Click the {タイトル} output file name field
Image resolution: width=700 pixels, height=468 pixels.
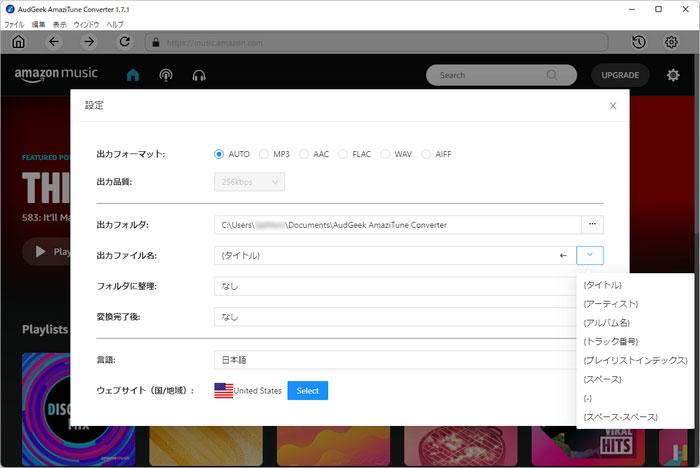coord(395,255)
